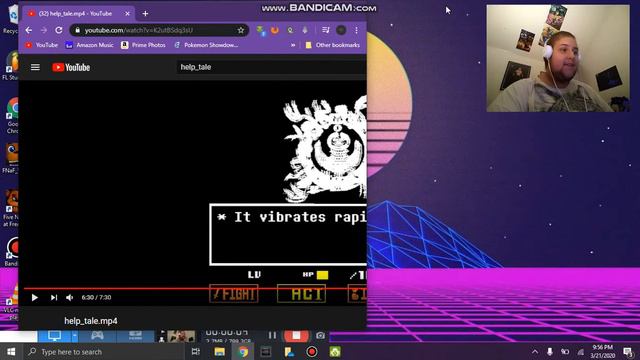640x360 pixels.
Task: Open Chrome's three-dot menu
Action: coord(356,30)
